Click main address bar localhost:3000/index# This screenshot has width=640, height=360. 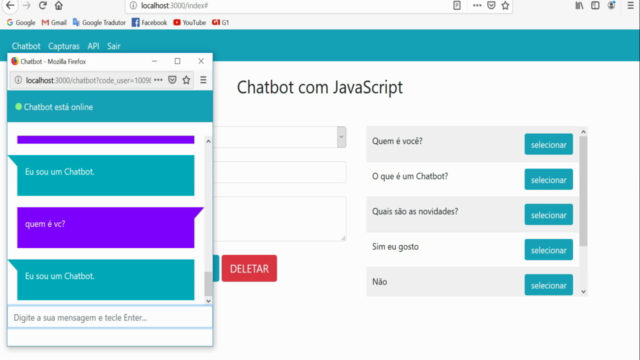pyautogui.click(x=175, y=6)
